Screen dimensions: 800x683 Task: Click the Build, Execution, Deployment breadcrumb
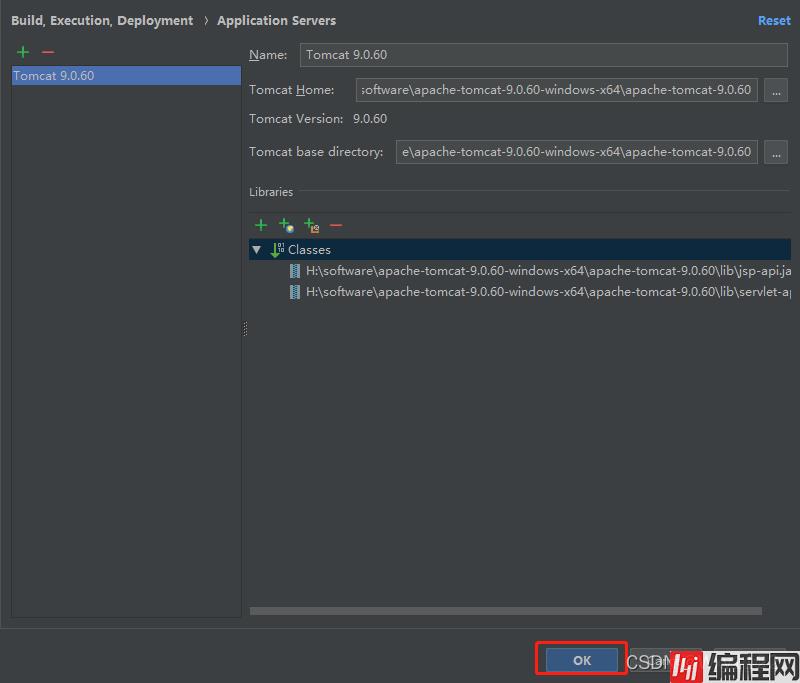[x=102, y=21]
